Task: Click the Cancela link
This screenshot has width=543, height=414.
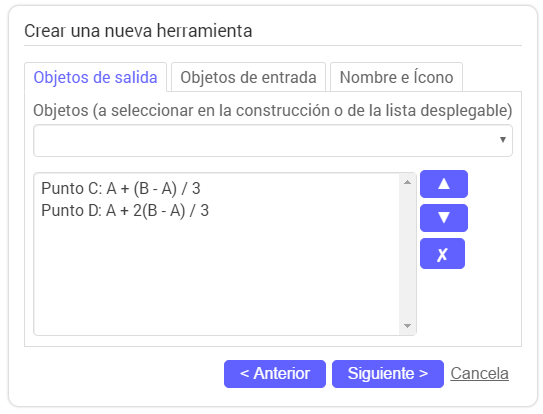Action: pos(479,373)
